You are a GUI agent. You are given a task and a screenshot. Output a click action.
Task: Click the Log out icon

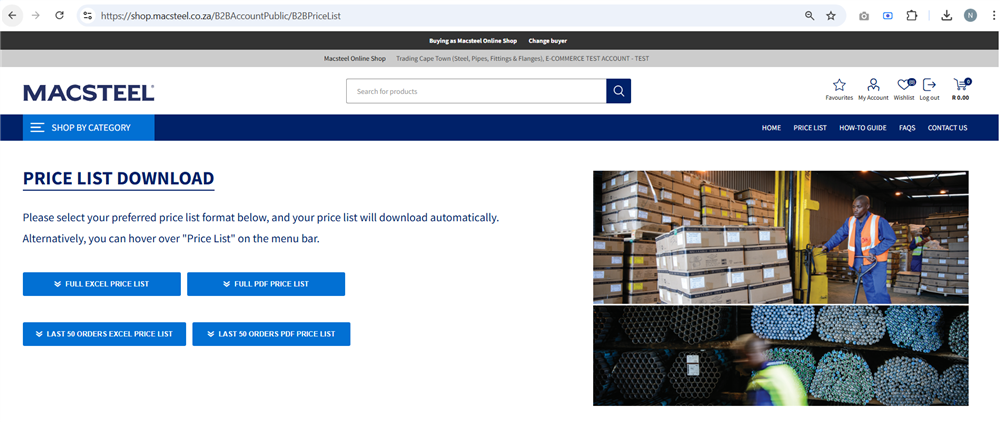pyautogui.click(x=929, y=89)
